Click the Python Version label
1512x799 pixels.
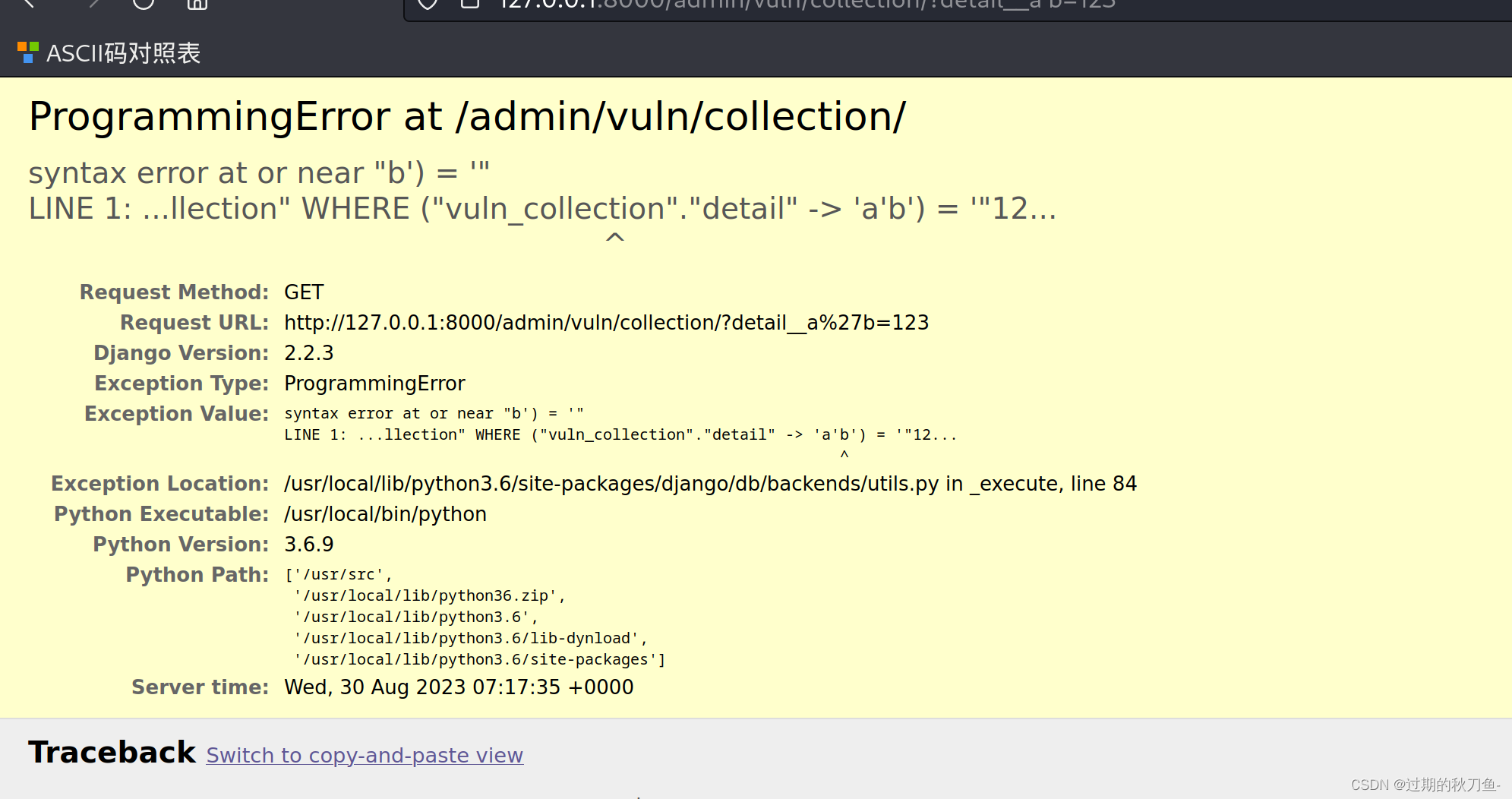coord(181,545)
